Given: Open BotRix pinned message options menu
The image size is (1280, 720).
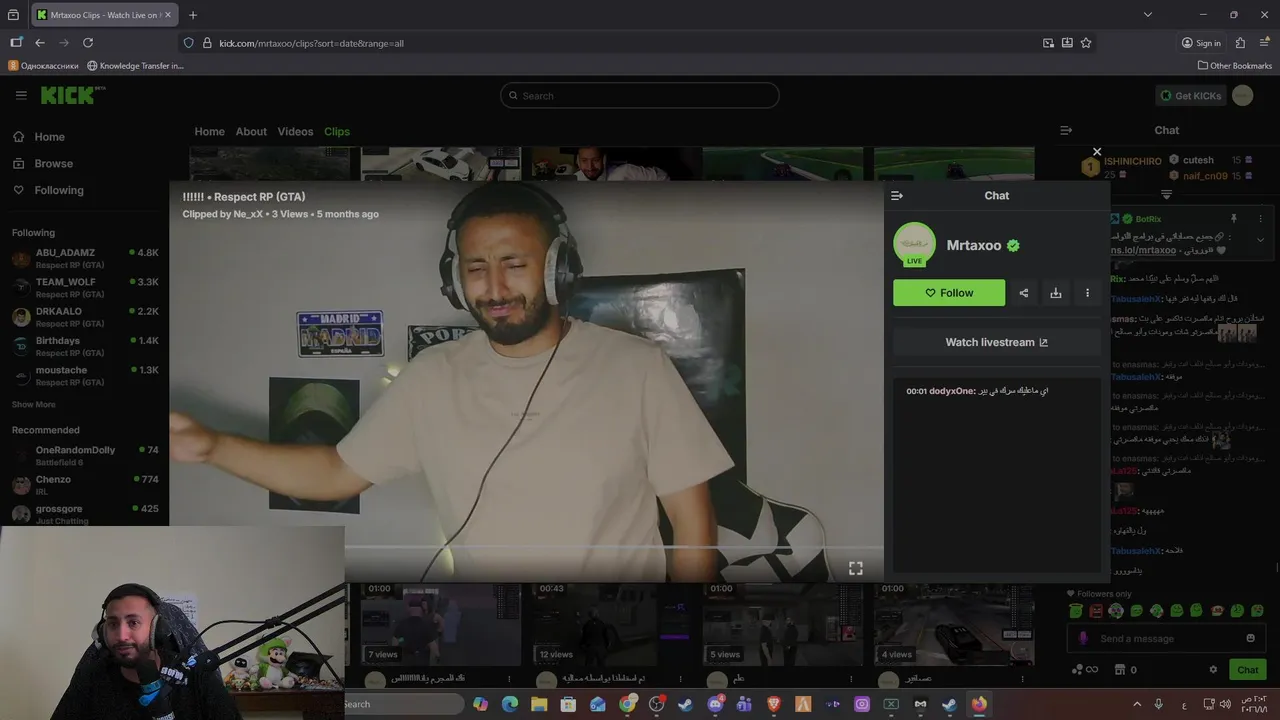Looking at the screenshot, I should coord(1260,219).
